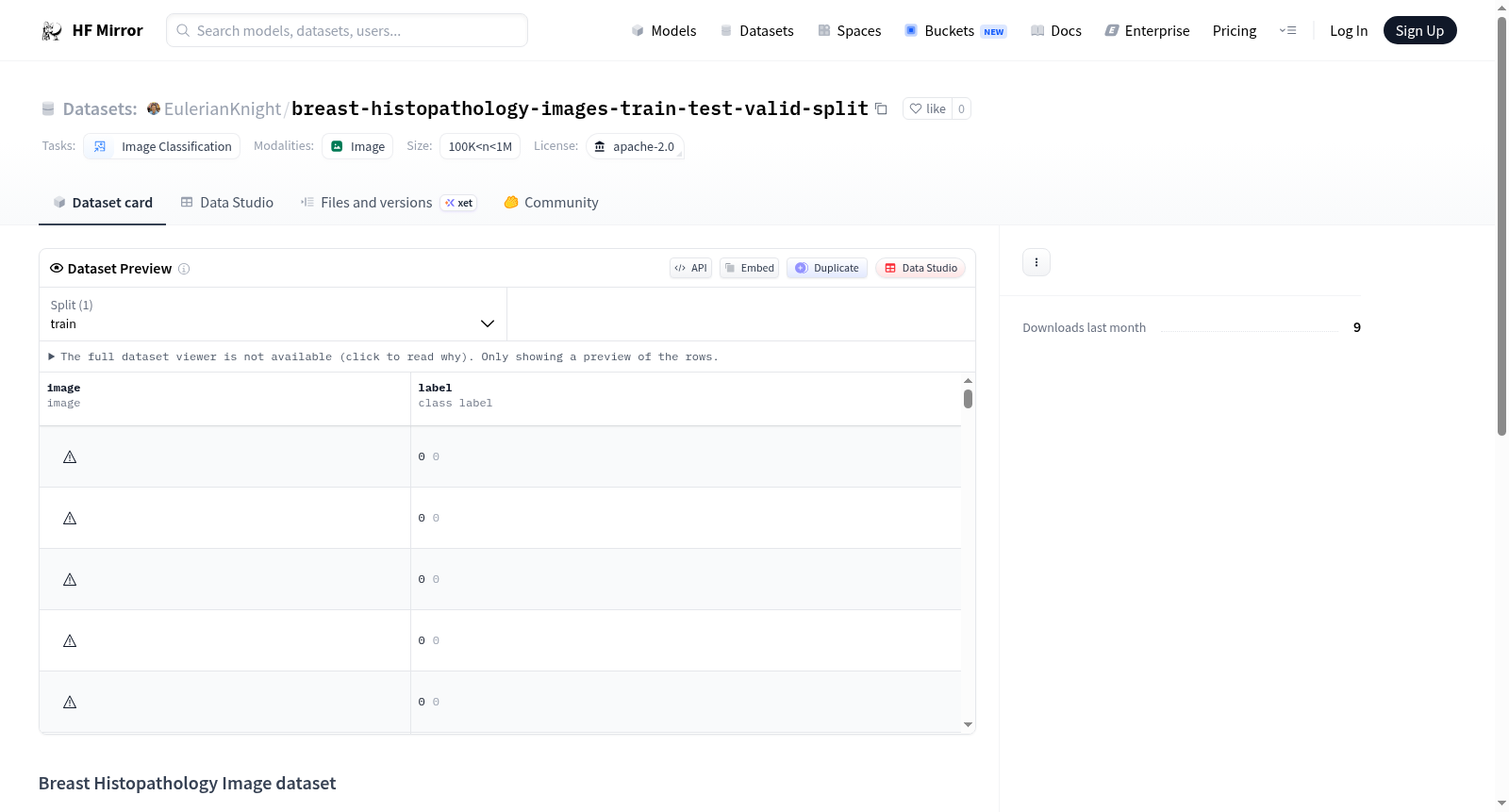The width and height of the screenshot is (1509, 812).
Task: Click the warning icon in the third row
Action: pyautogui.click(x=70, y=579)
